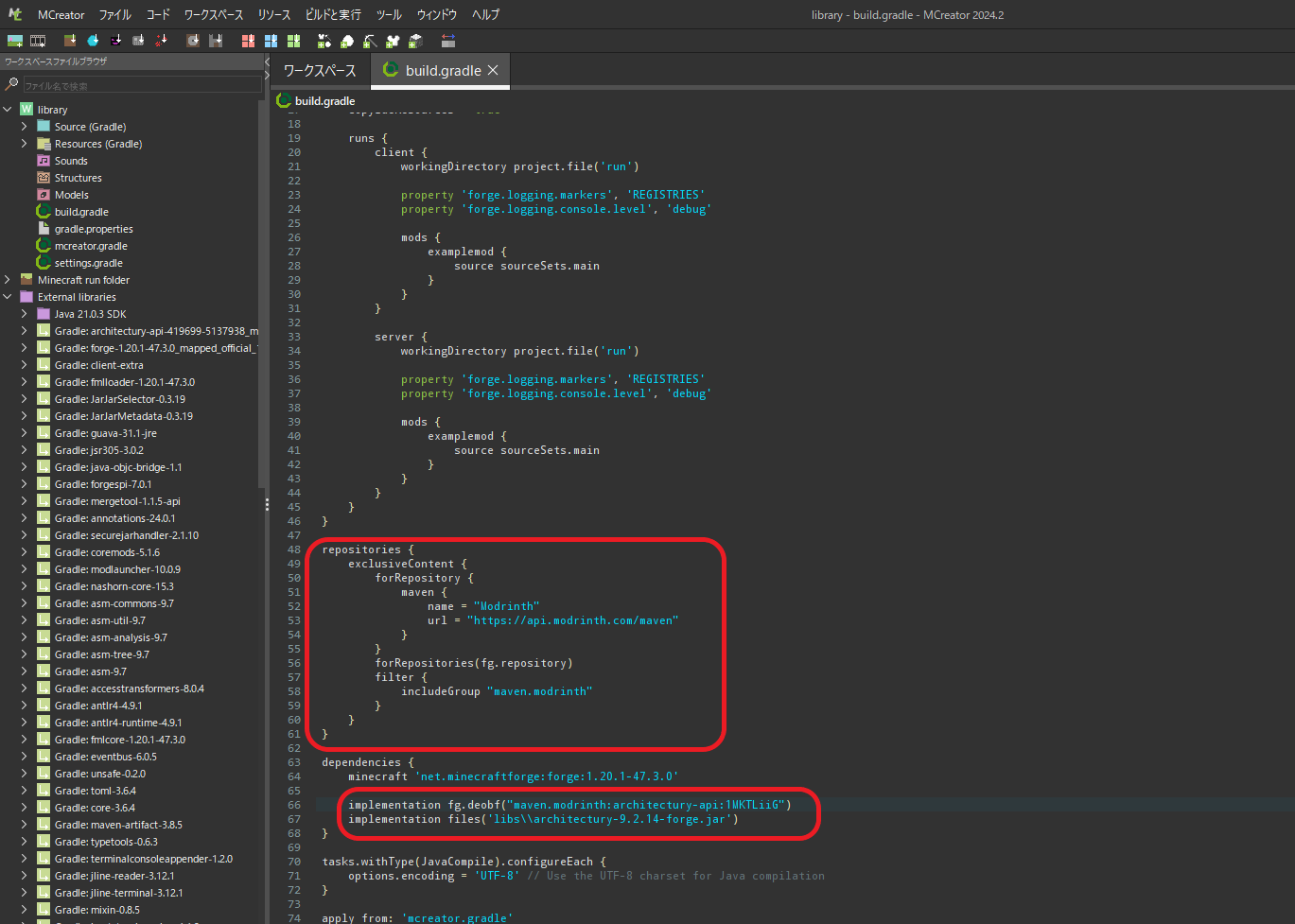Open the ビルドと実行 menu
The height and width of the screenshot is (924, 1295).
[x=332, y=15]
